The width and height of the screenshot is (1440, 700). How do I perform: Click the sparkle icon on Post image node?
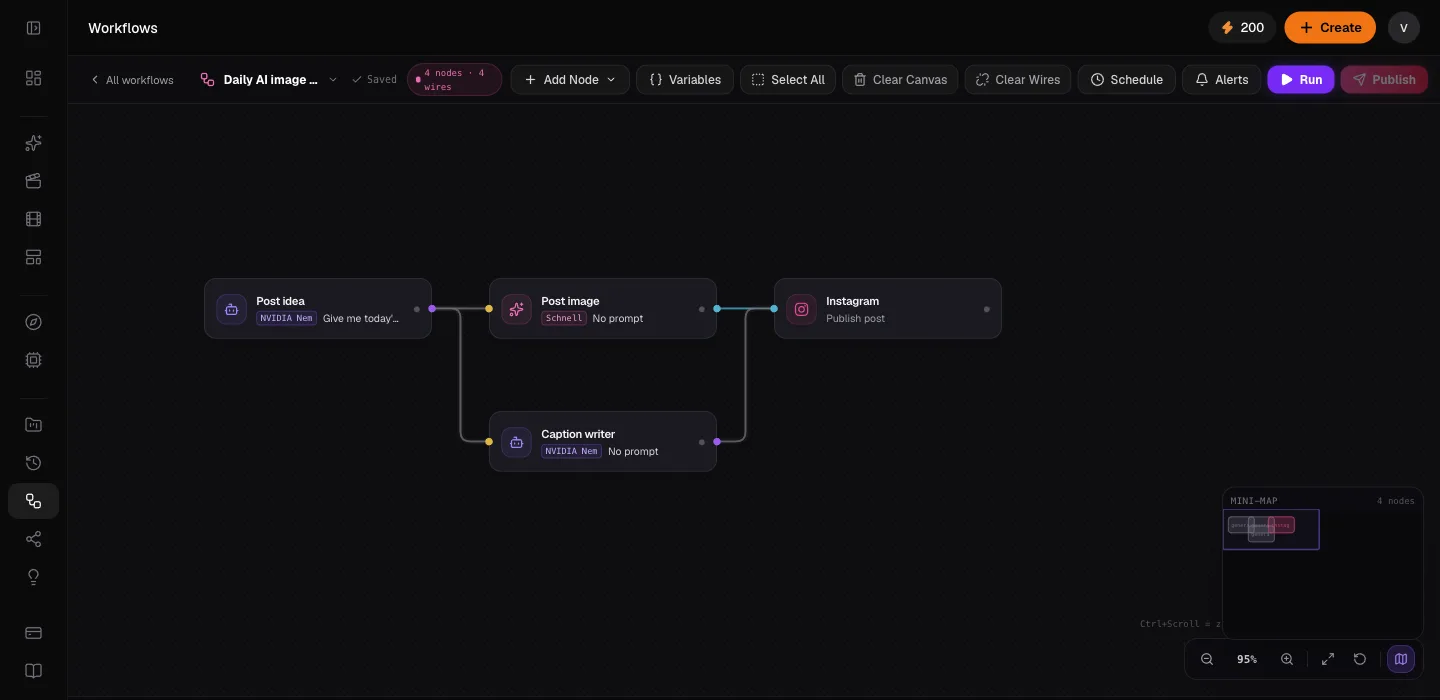pyautogui.click(x=516, y=309)
